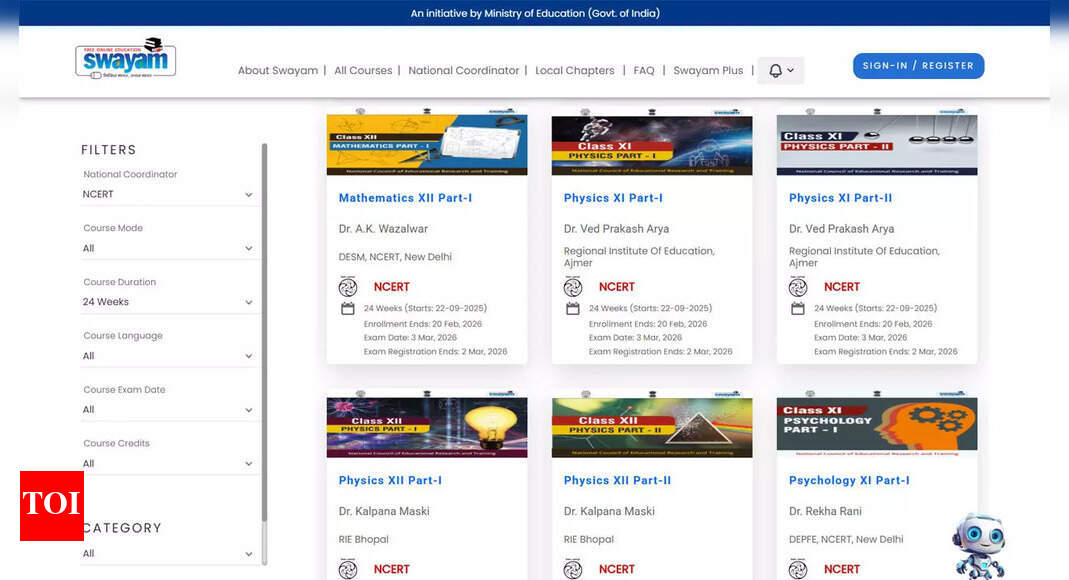Open the All Courses menu item
The image size is (1069, 580).
363,71
